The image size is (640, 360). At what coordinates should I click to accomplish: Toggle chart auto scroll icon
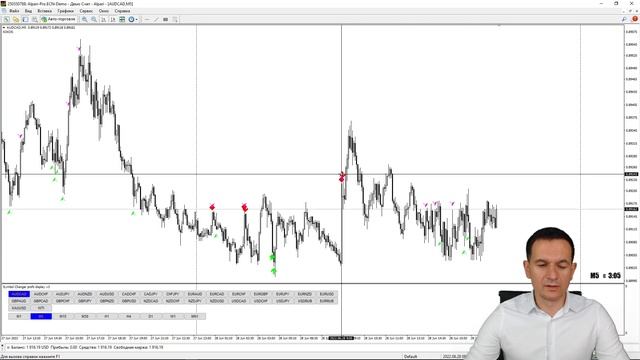pos(104,19)
